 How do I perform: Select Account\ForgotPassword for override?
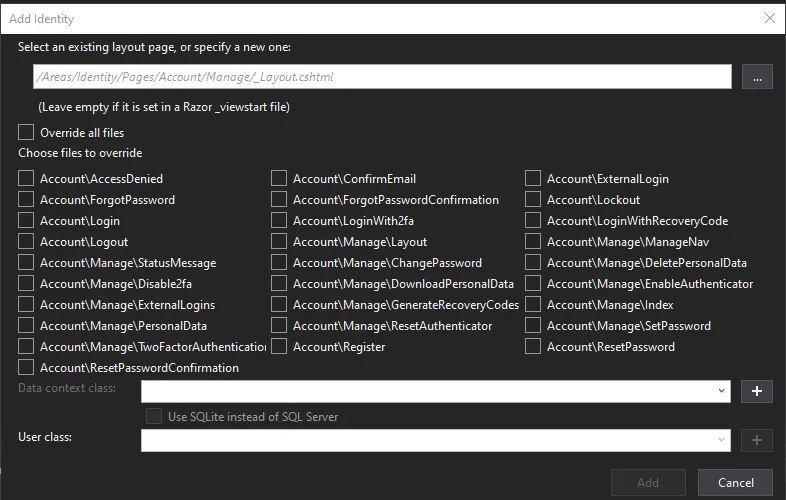[26, 200]
